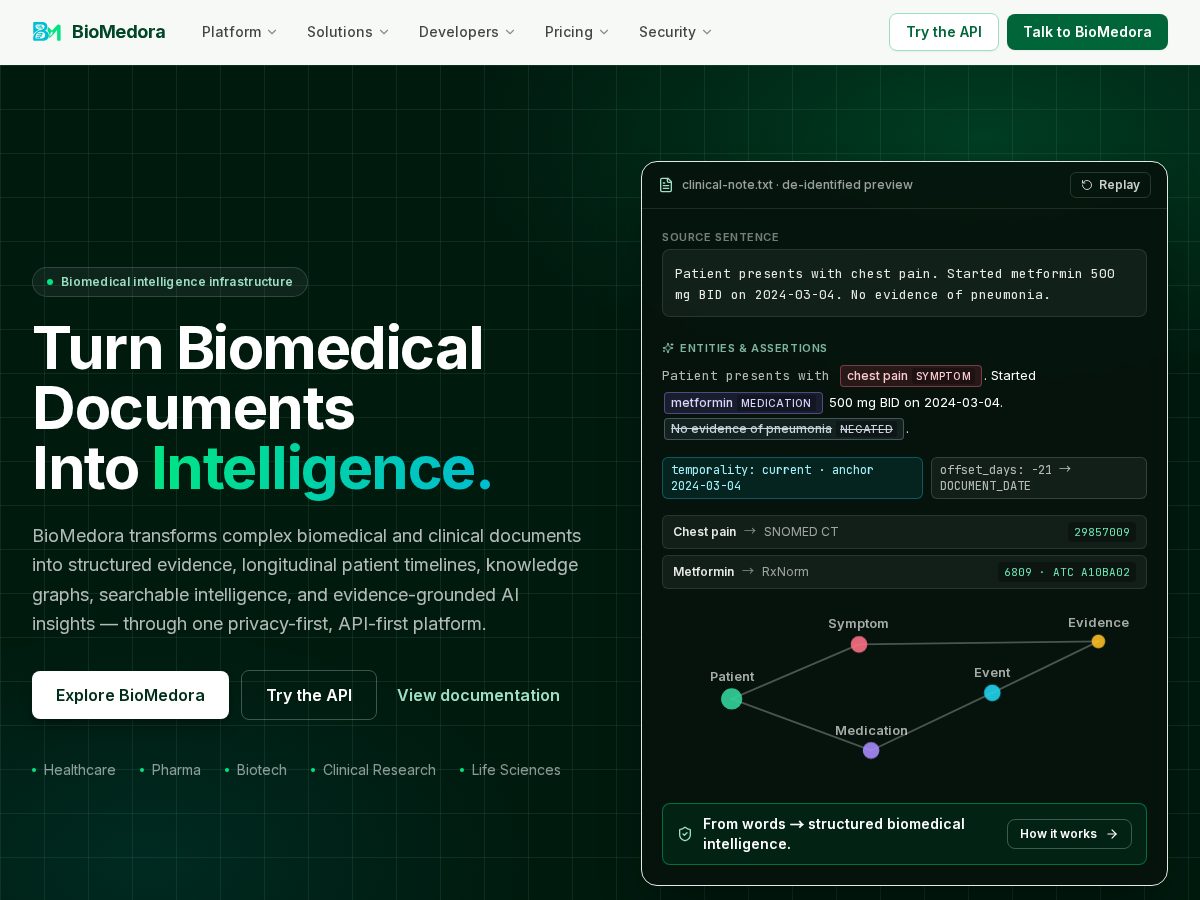Click the sparkle icon beside Entities & Assertions
The height and width of the screenshot is (900, 1200).
[668, 348]
